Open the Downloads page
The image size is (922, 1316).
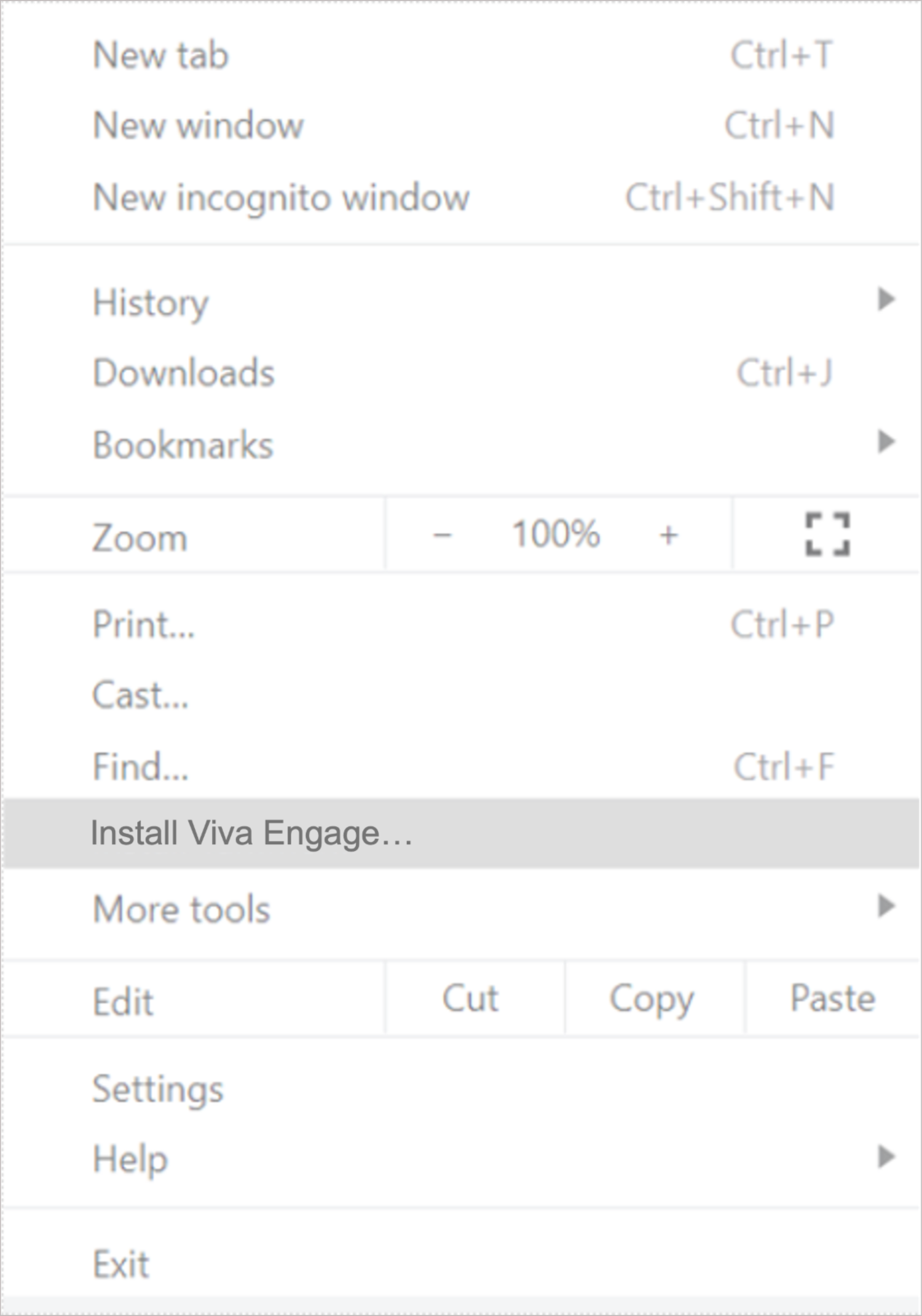183,373
